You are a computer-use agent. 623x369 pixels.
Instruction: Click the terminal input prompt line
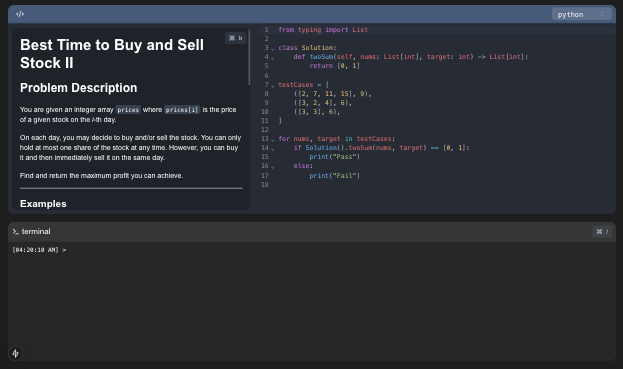tap(312, 250)
